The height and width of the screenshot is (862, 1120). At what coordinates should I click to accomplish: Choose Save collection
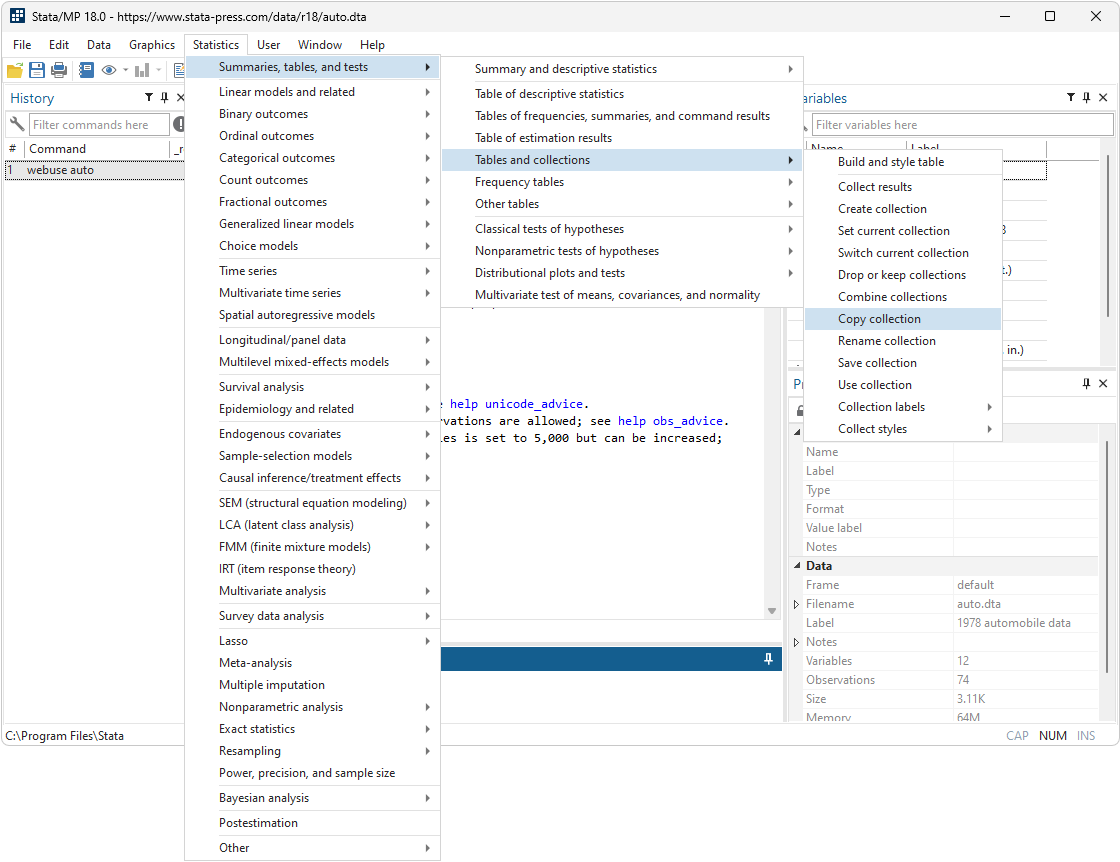click(x=903, y=364)
